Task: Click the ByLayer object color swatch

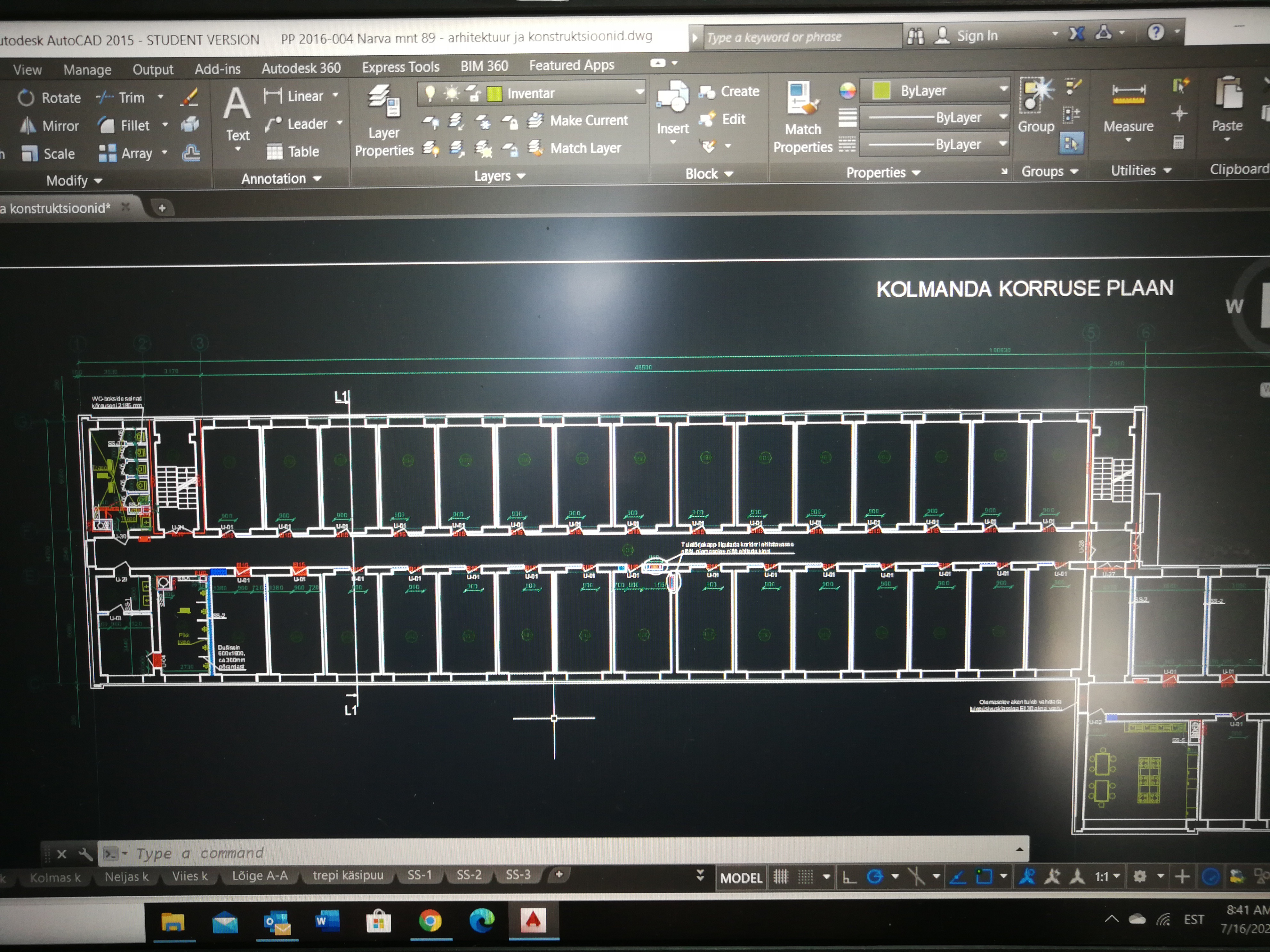Action: click(x=881, y=91)
